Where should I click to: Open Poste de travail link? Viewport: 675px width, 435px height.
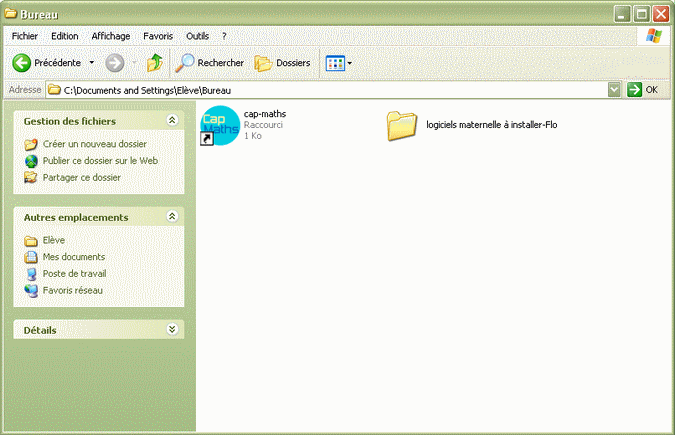[x=74, y=273]
